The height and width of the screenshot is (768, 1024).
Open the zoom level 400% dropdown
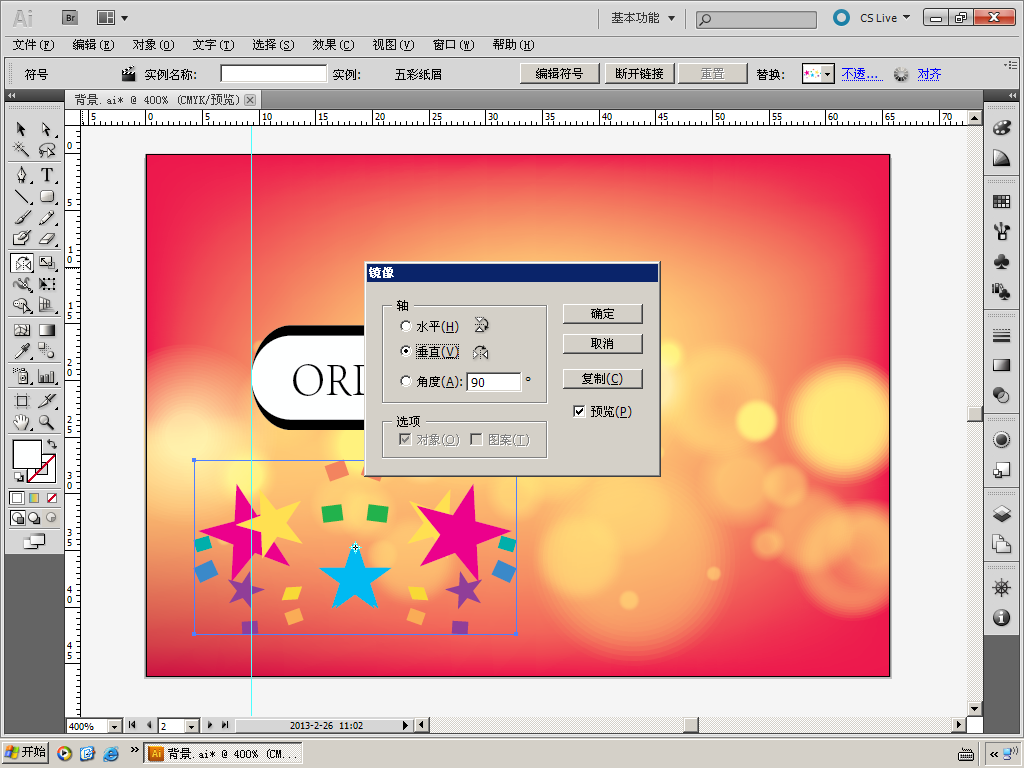pyautogui.click(x=114, y=726)
